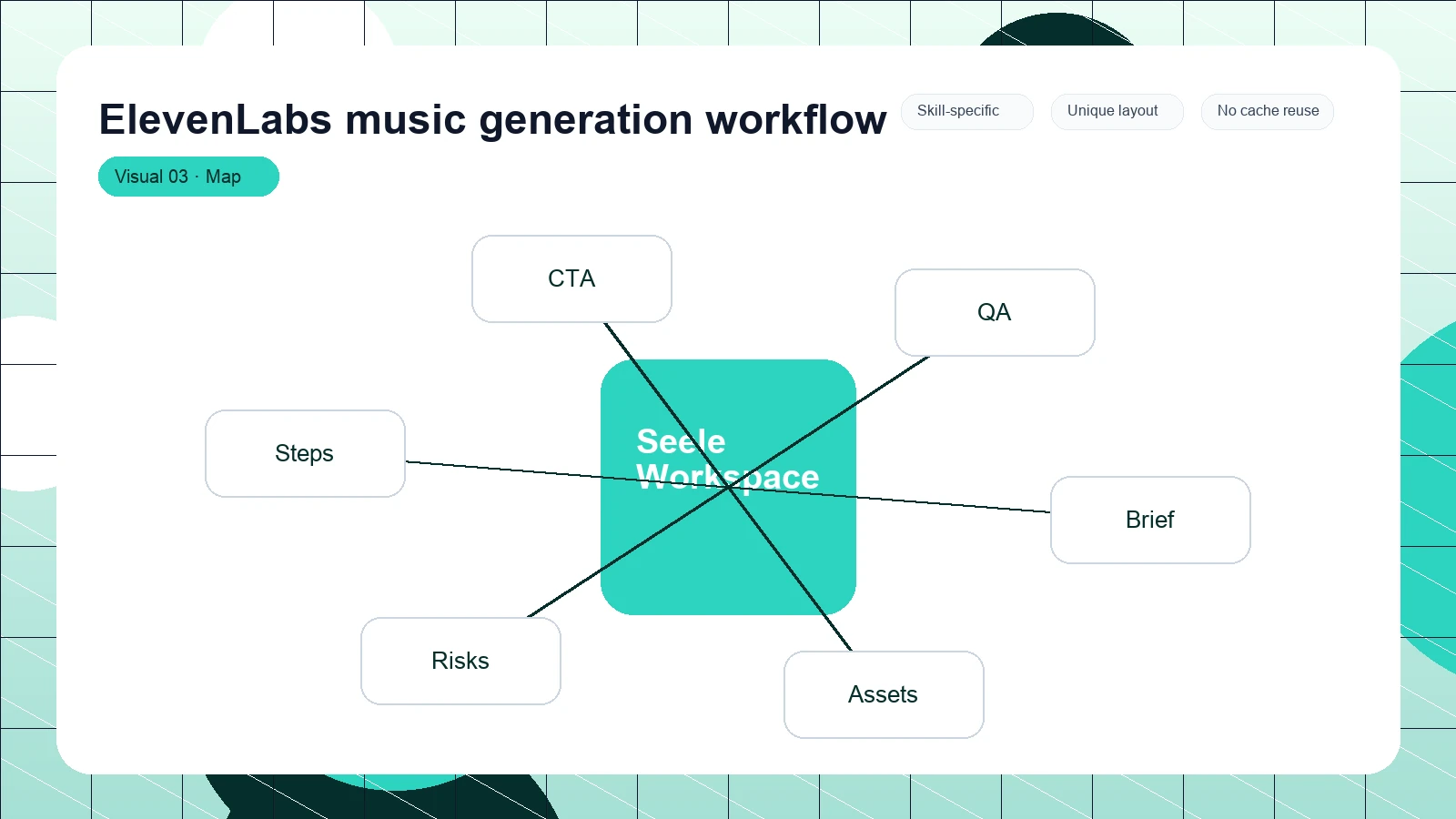Screen dimensions: 1456x819
Task: Click the Skill-specific pill tag
Action: click(967, 112)
